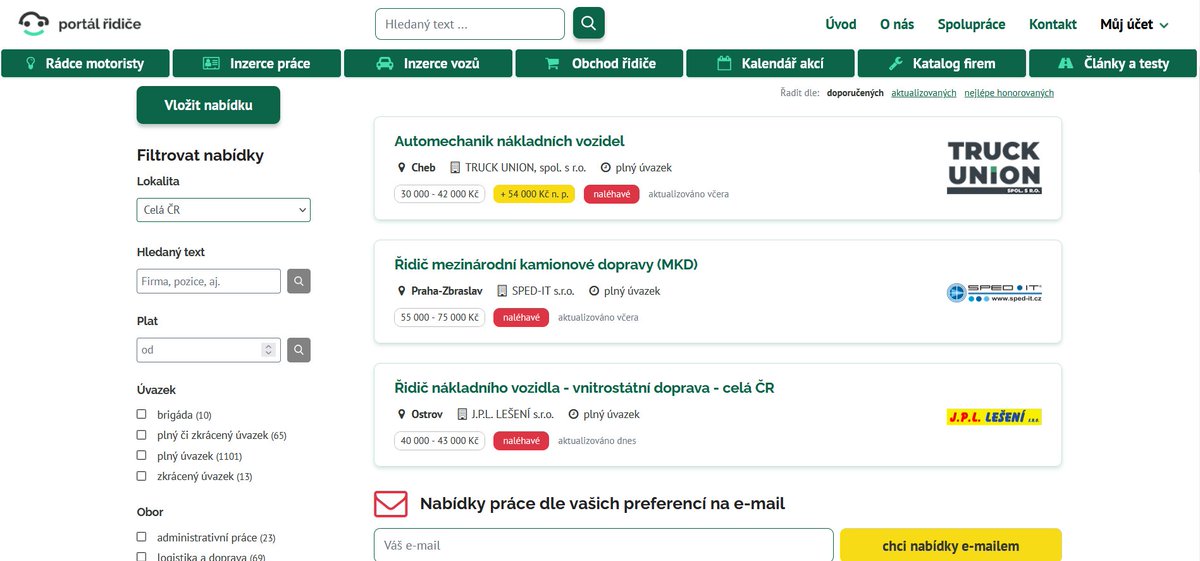
Task: Click search icon beside Plat filter
Action: click(299, 350)
